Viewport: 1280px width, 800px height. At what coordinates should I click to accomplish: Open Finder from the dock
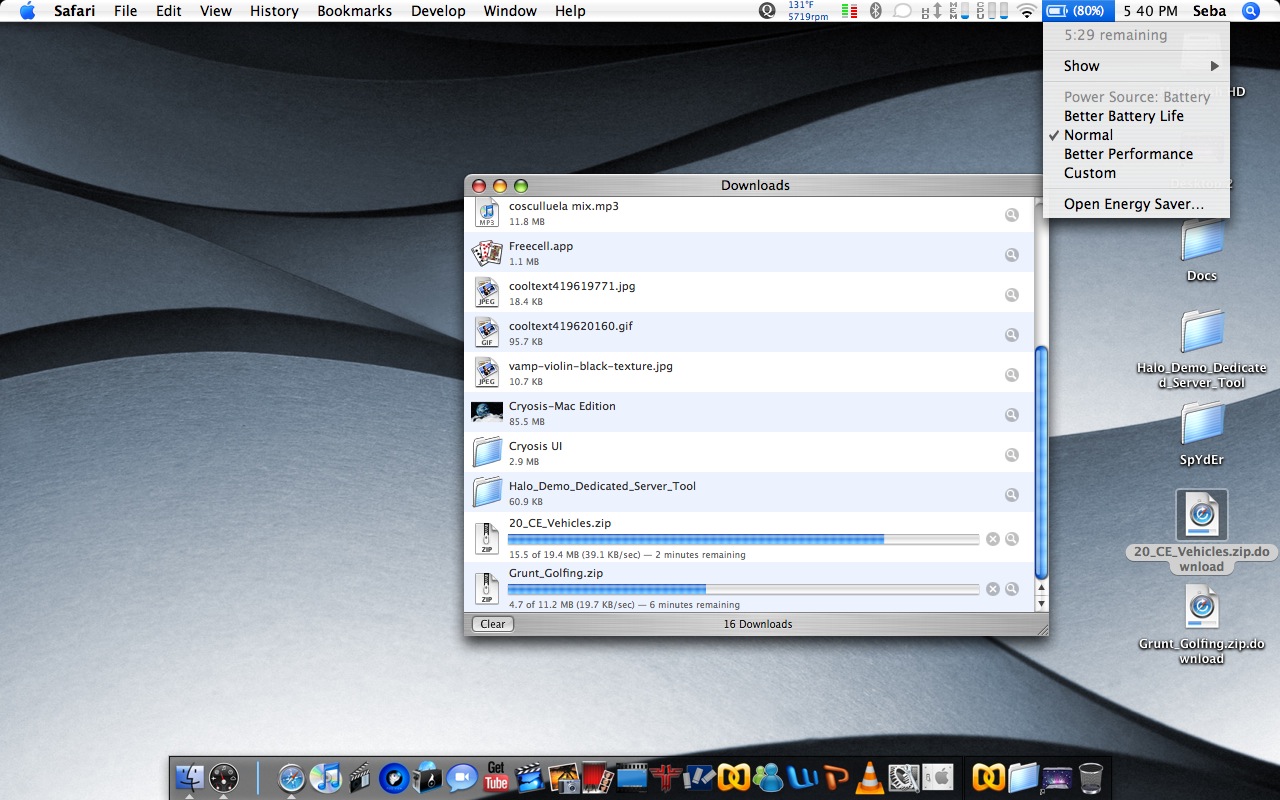coord(189,777)
